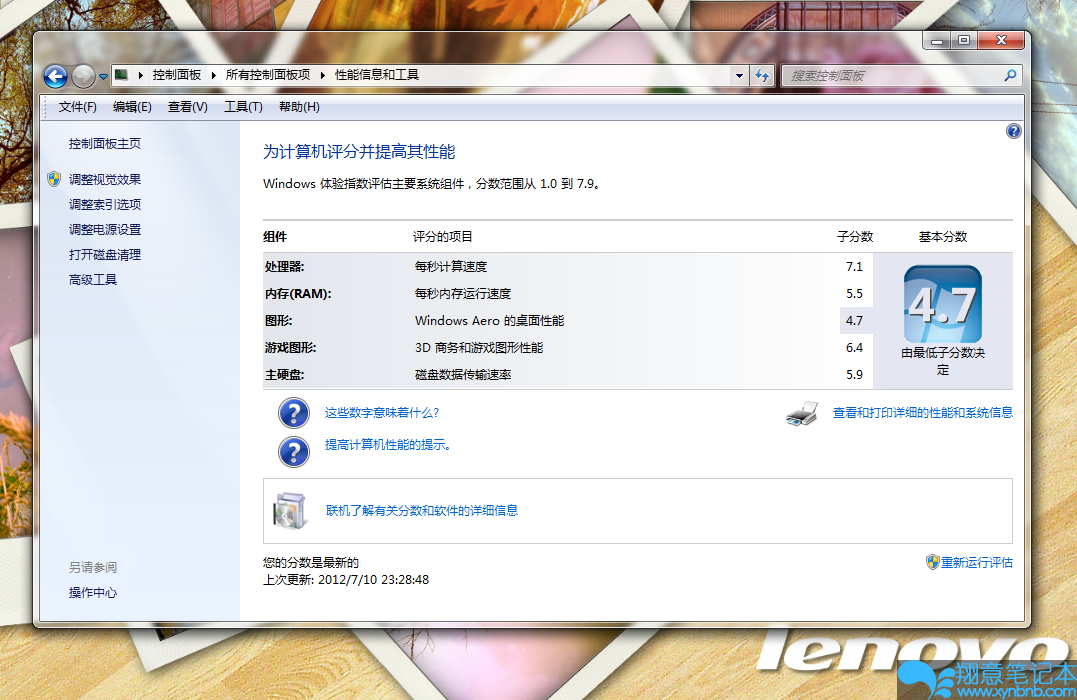Open the address bar history dropdown

pyautogui.click(x=739, y=76)
